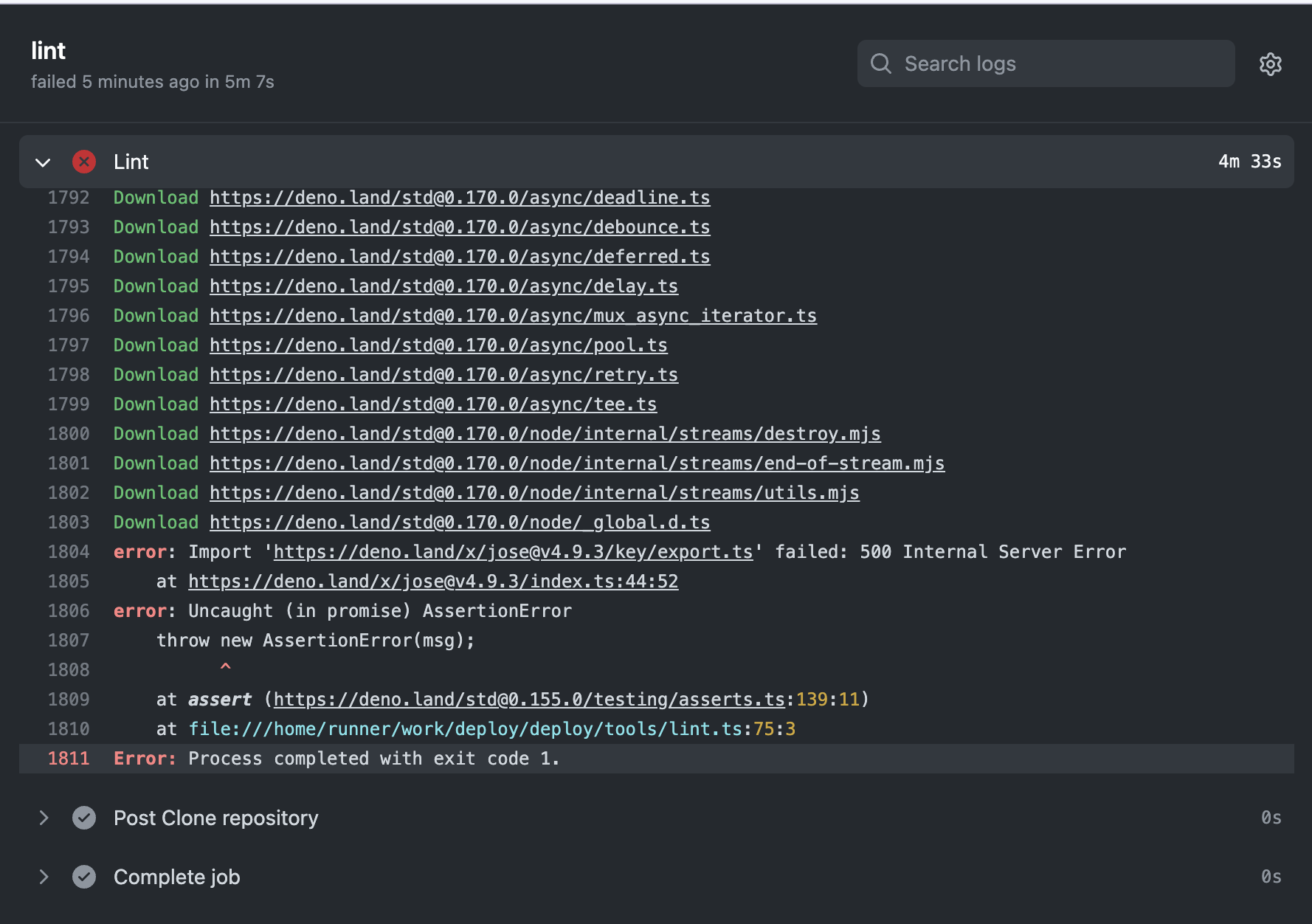Open the deadline.ts download link
The height and width of the screenshot is (924, 1312).
pos(459,197)
